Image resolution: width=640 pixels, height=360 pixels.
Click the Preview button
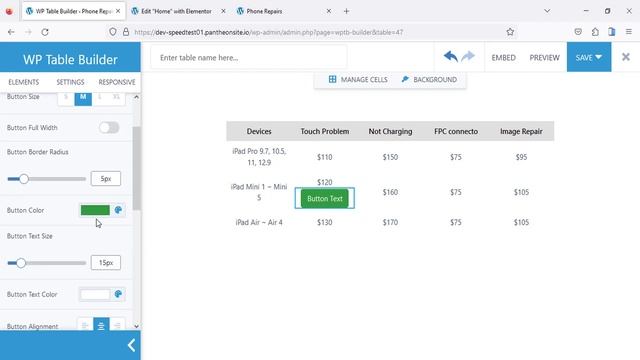coord(544,58)
